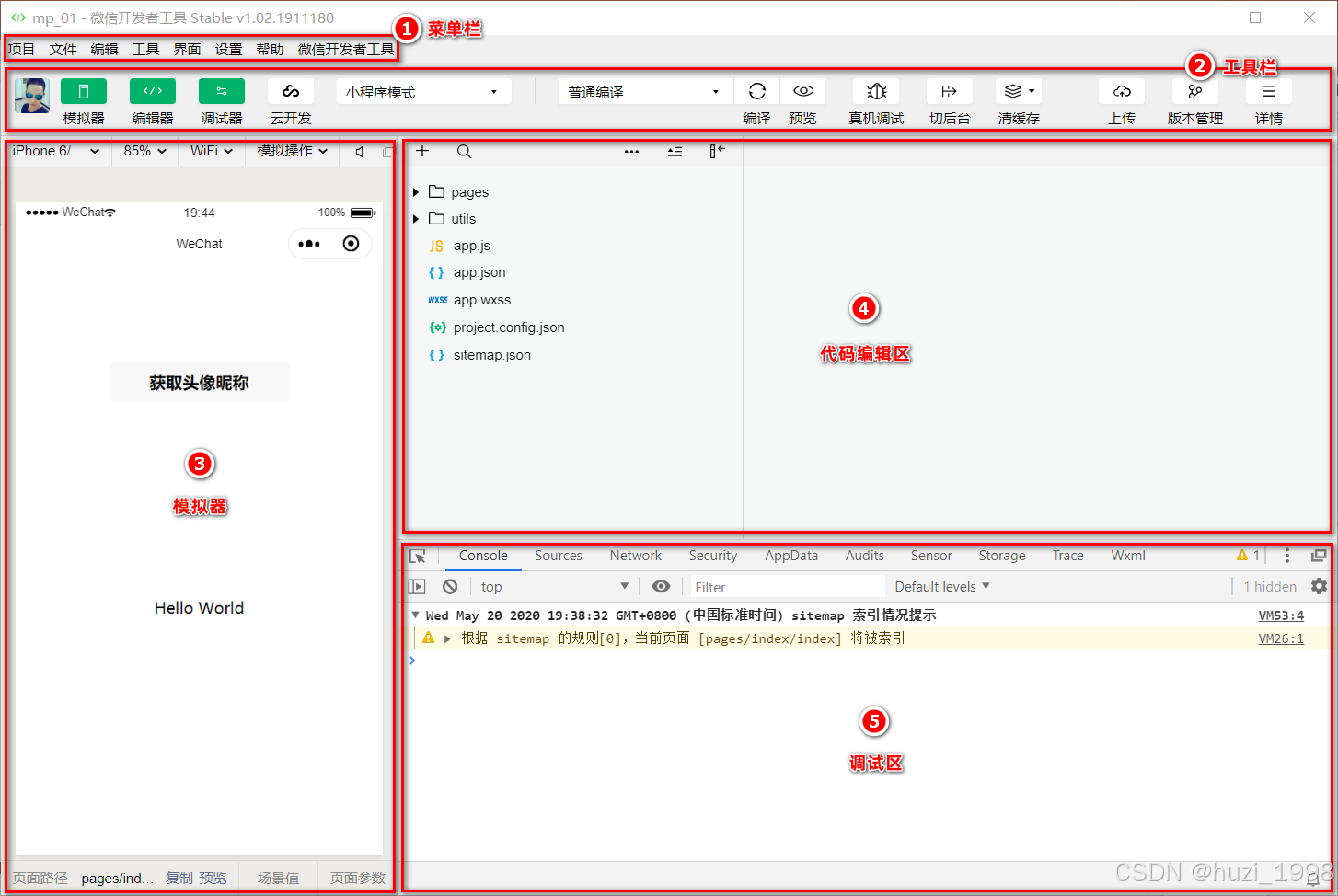
Task: Switch to the Sources tab
Action: (559, 556)
